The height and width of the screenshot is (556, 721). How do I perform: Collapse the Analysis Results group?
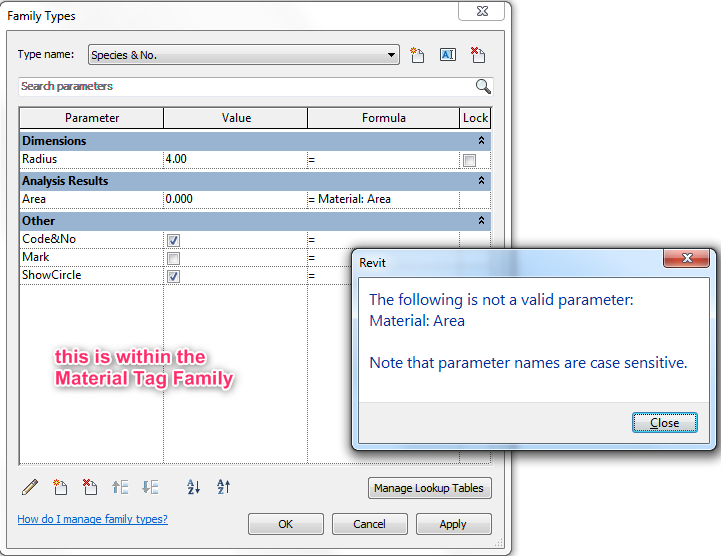(481, 180)
